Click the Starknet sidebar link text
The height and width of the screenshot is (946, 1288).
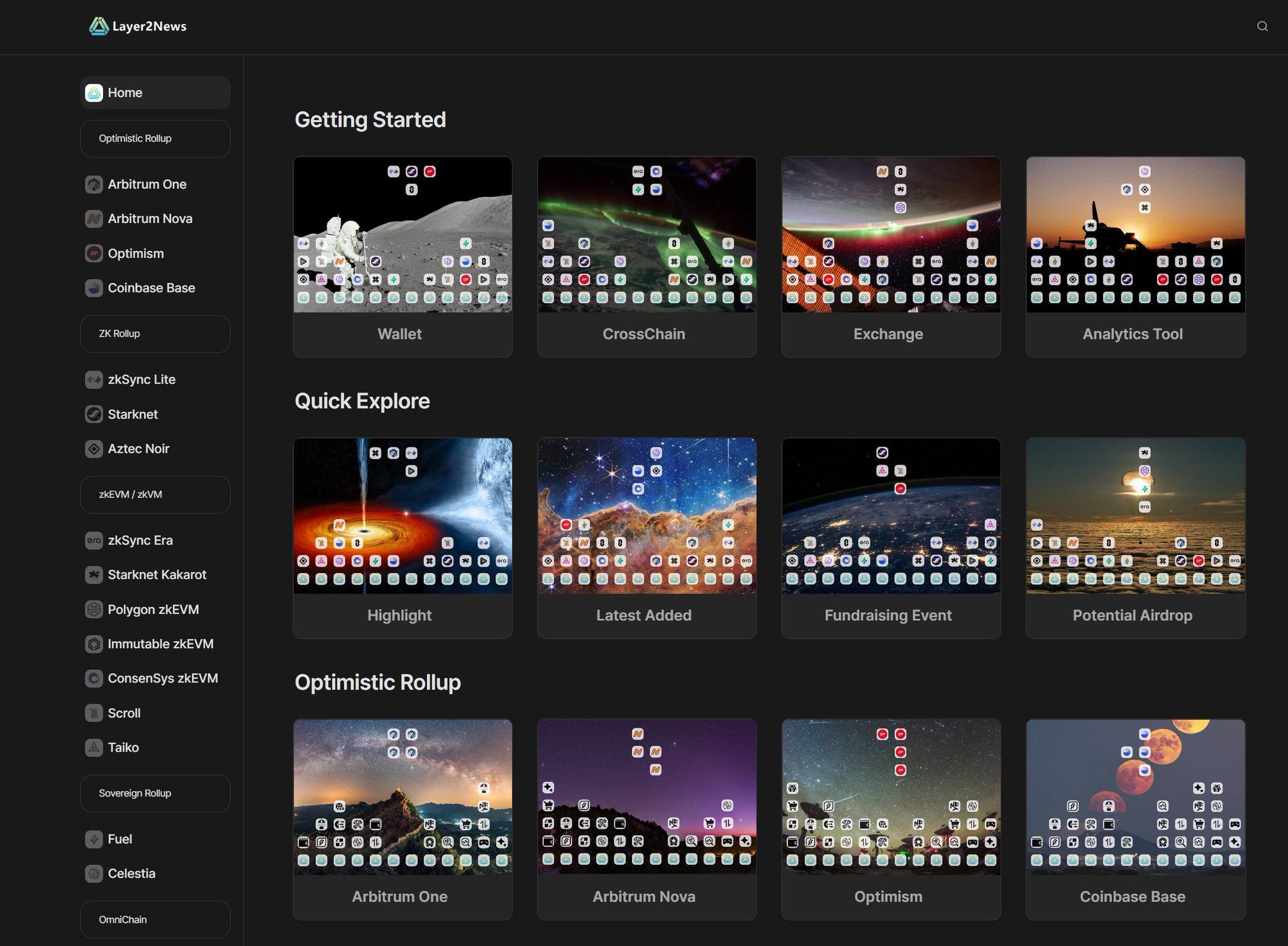click(133, 415)
